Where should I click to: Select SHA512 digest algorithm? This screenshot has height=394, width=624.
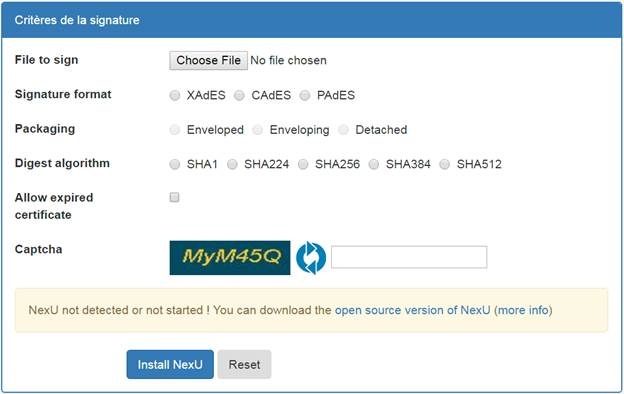[445, 164]
